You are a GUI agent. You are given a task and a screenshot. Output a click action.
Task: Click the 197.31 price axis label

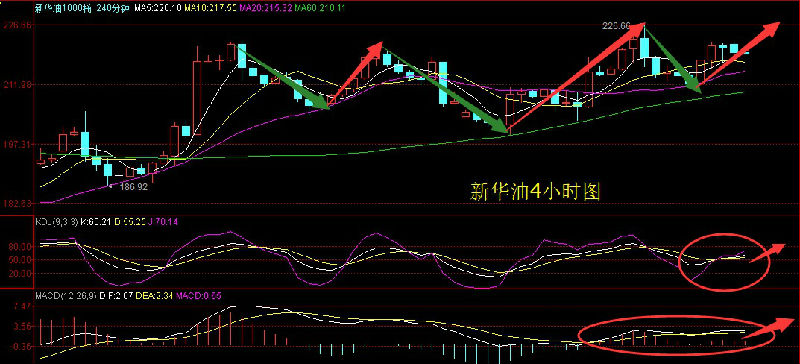click(17, 145)
